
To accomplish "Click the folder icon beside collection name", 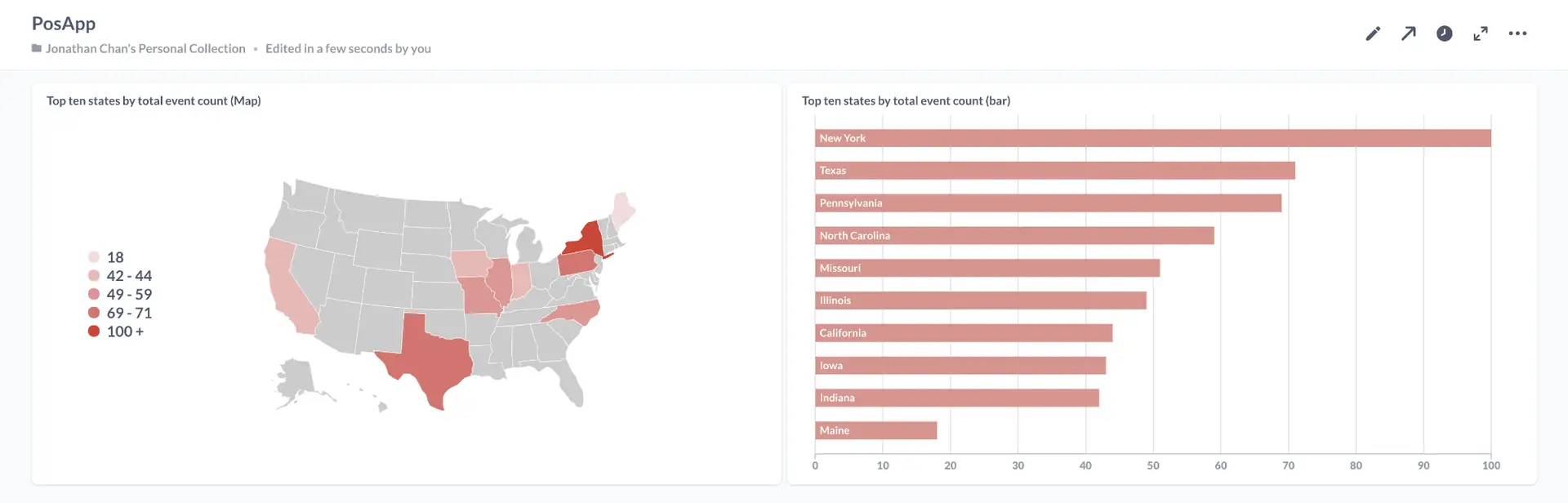I will pyautogui.click(x=37, y=48).
